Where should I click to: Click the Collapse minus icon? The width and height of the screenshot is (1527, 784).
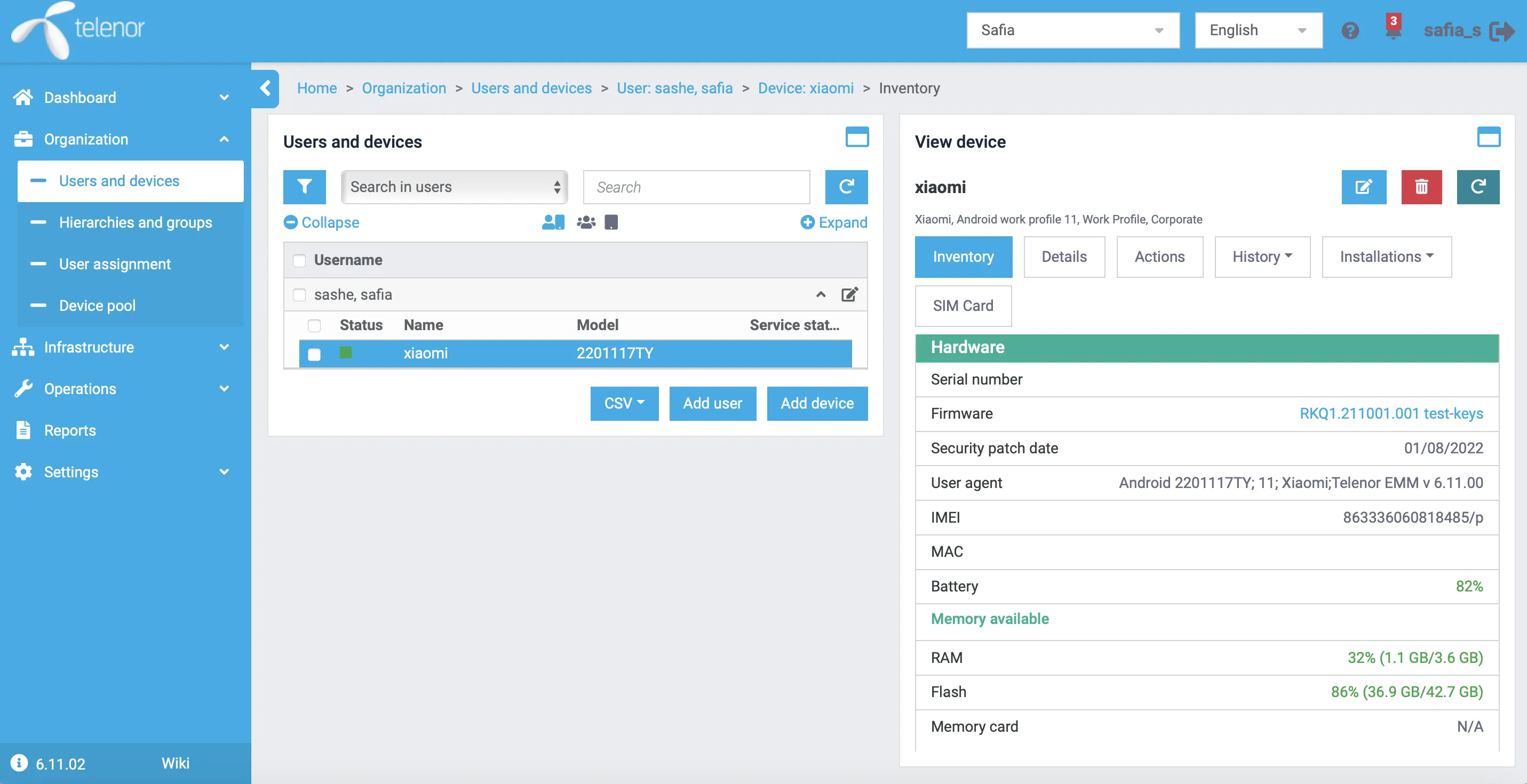click(290, 222)
